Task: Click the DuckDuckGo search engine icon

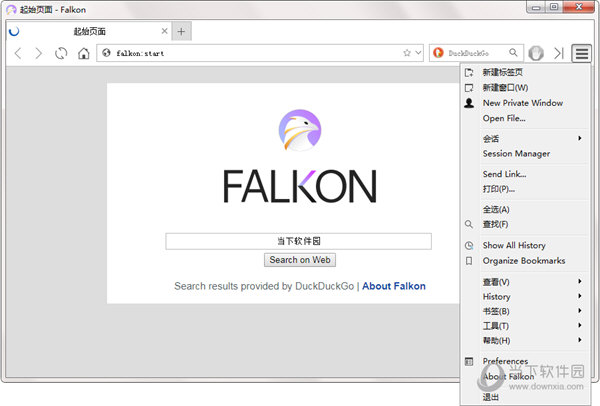Action: click(438, 53)
